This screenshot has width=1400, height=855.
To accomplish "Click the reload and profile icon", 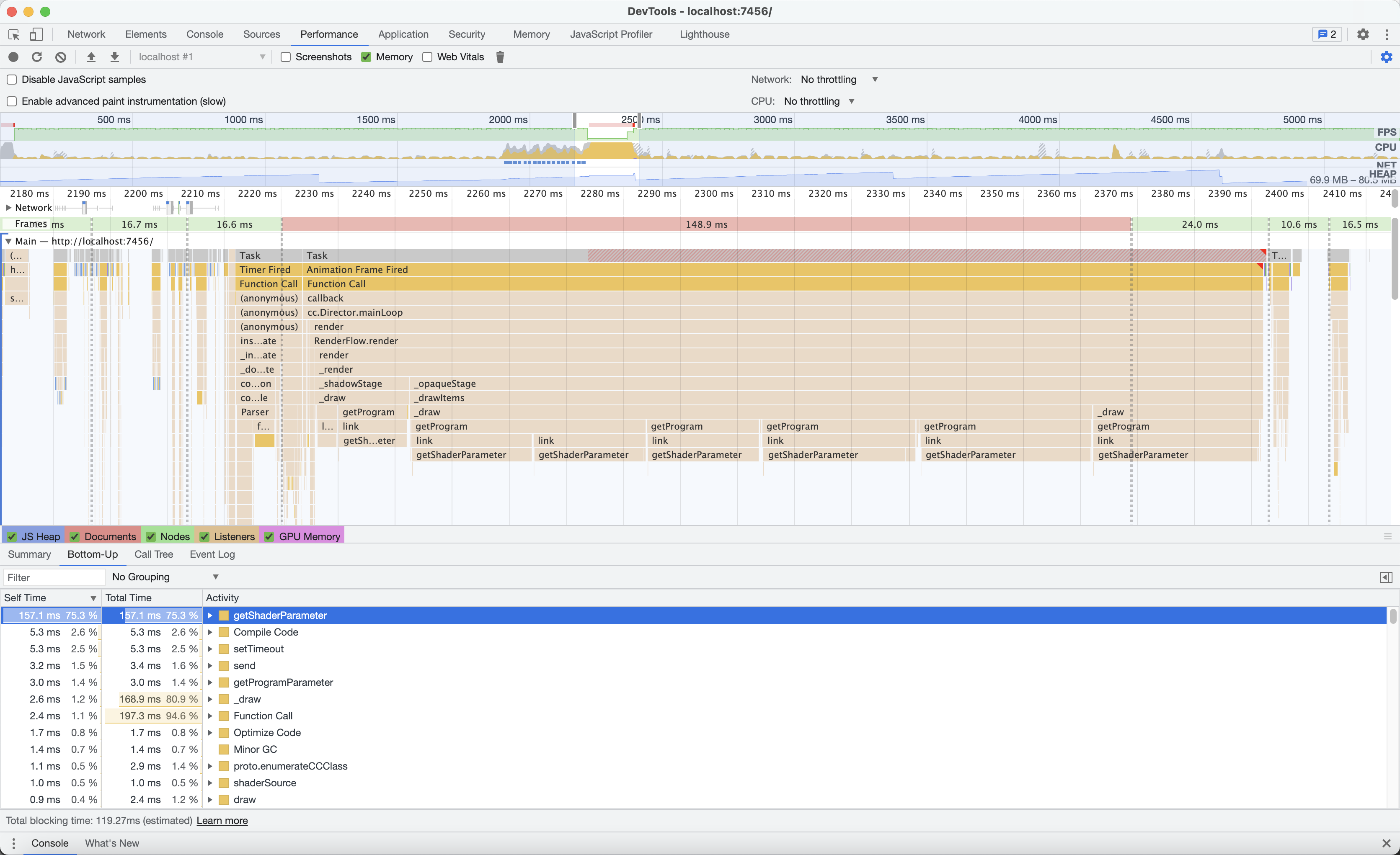I will pos(37,57).
